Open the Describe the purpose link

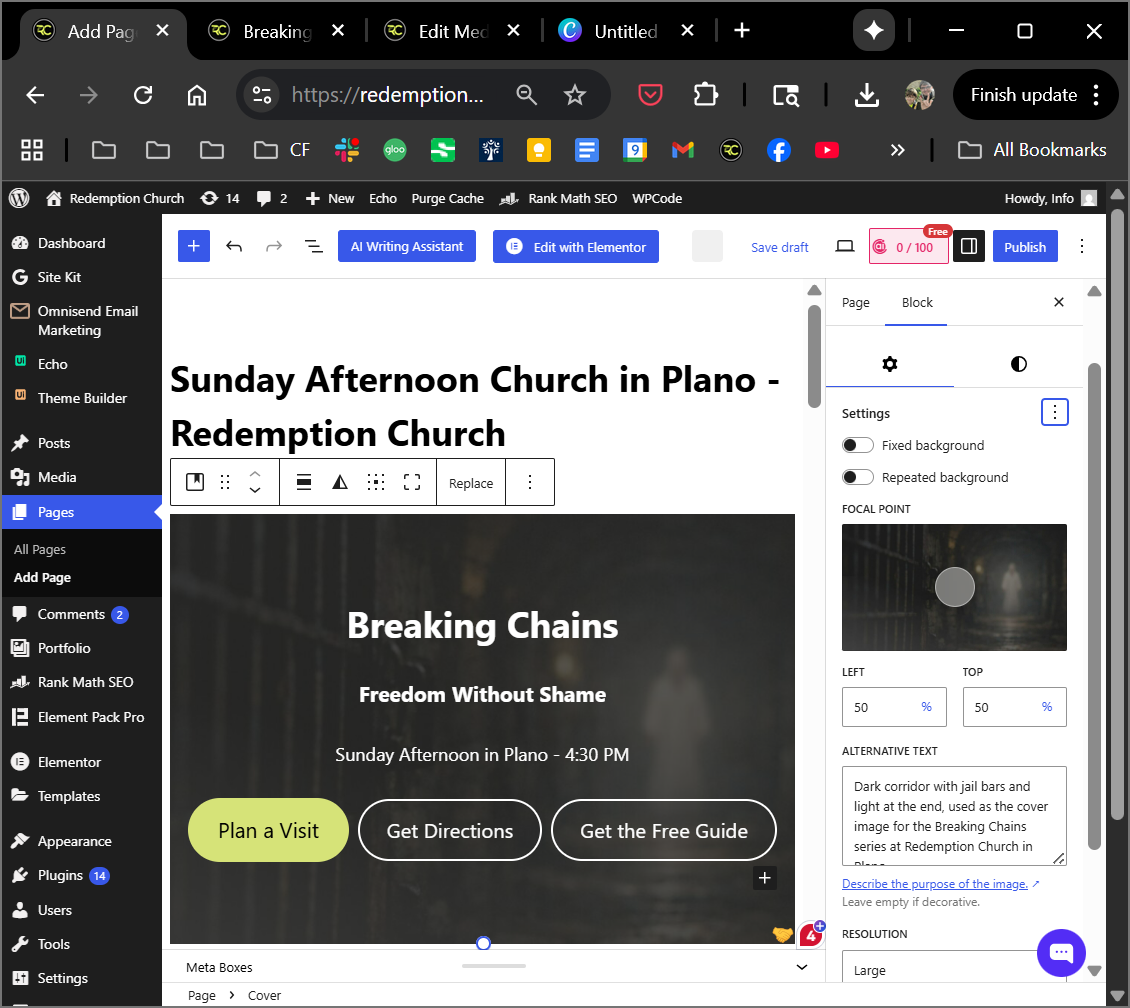tap(935, 884)
